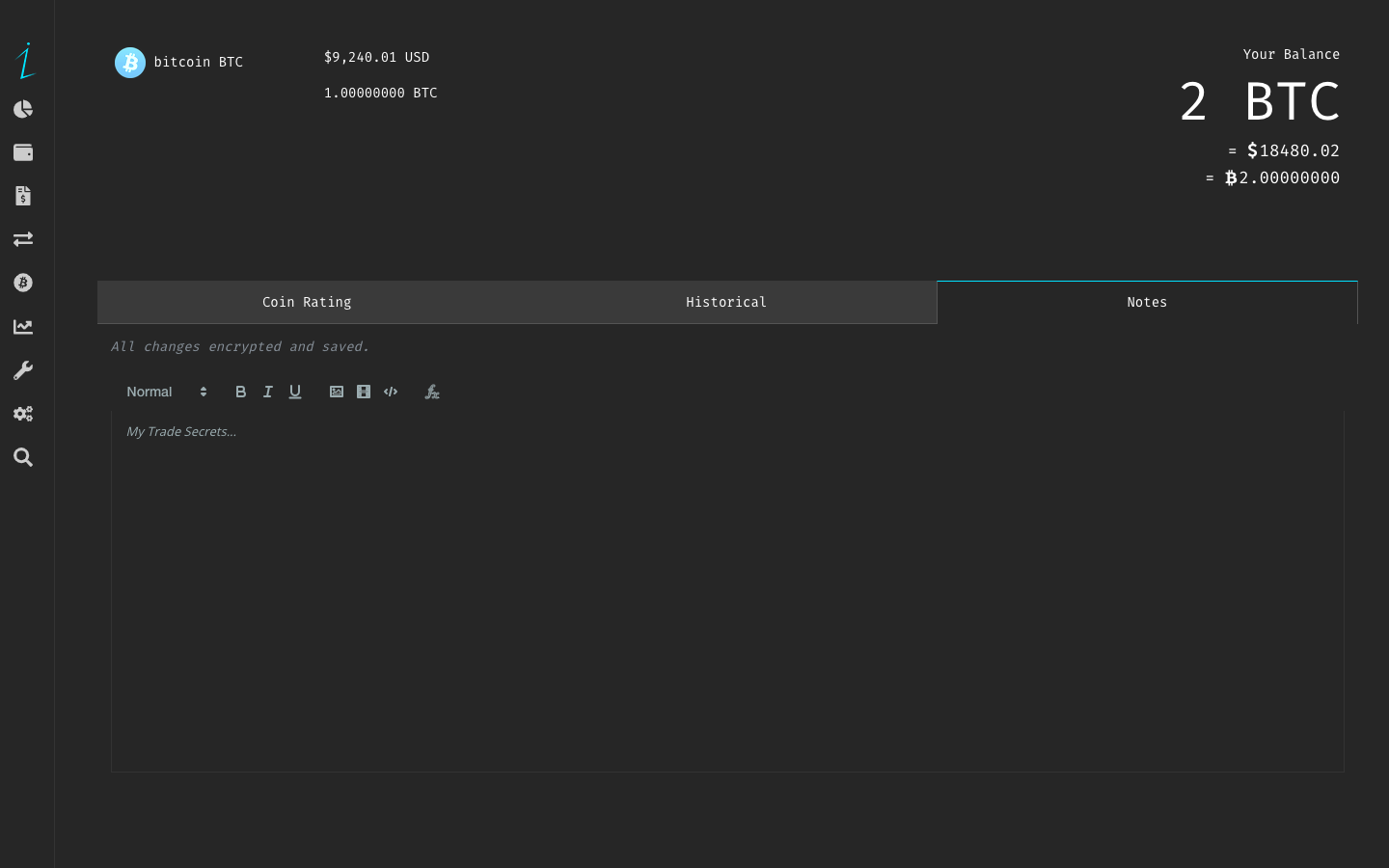Toggle italic formatting in the notes editor
Viewport: 1389px width, 868px height.
pos(268,392)
